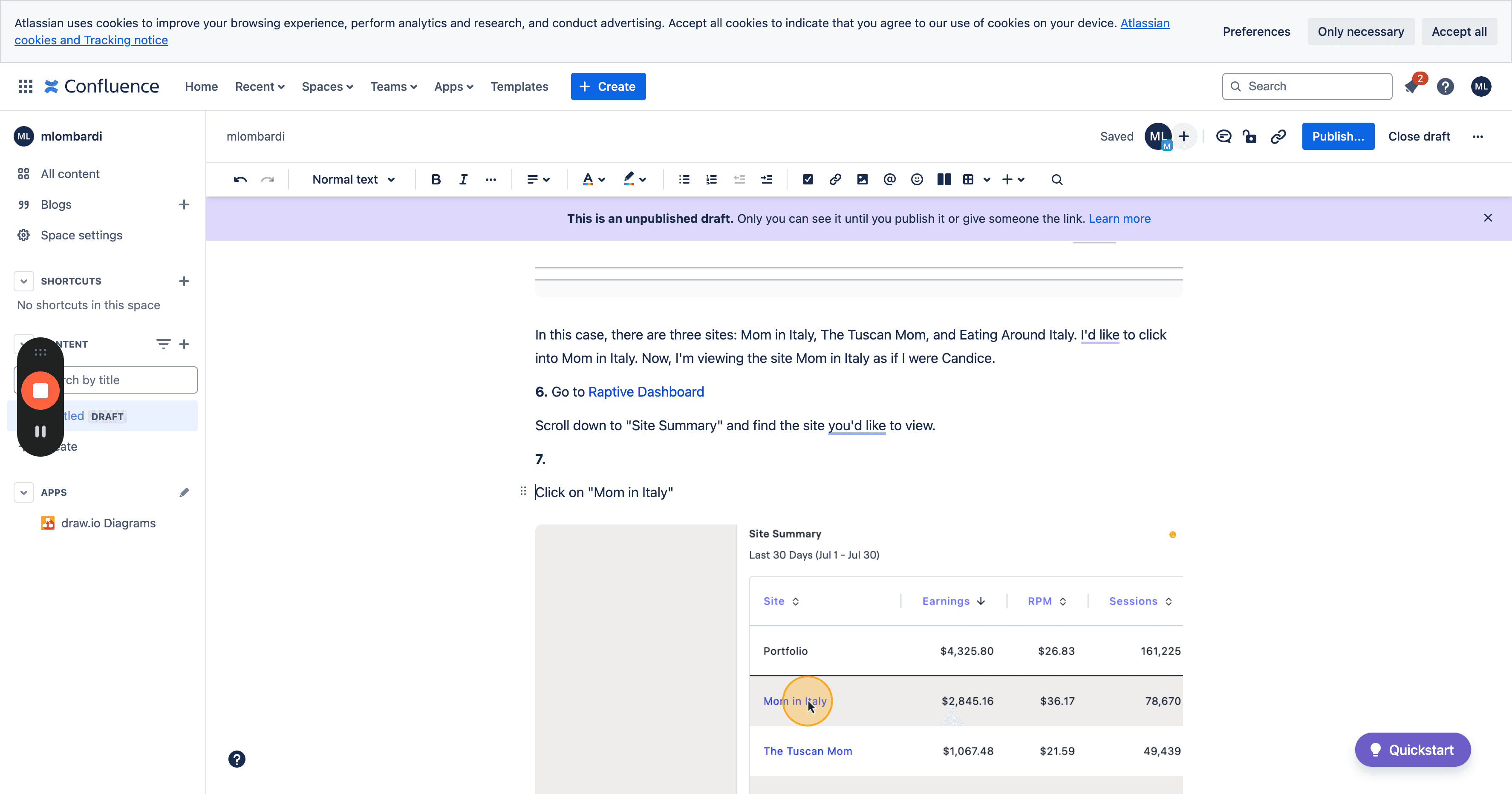1512x794 pixels.
Task: Insert an action item checkbox
Action: (808, 180)
